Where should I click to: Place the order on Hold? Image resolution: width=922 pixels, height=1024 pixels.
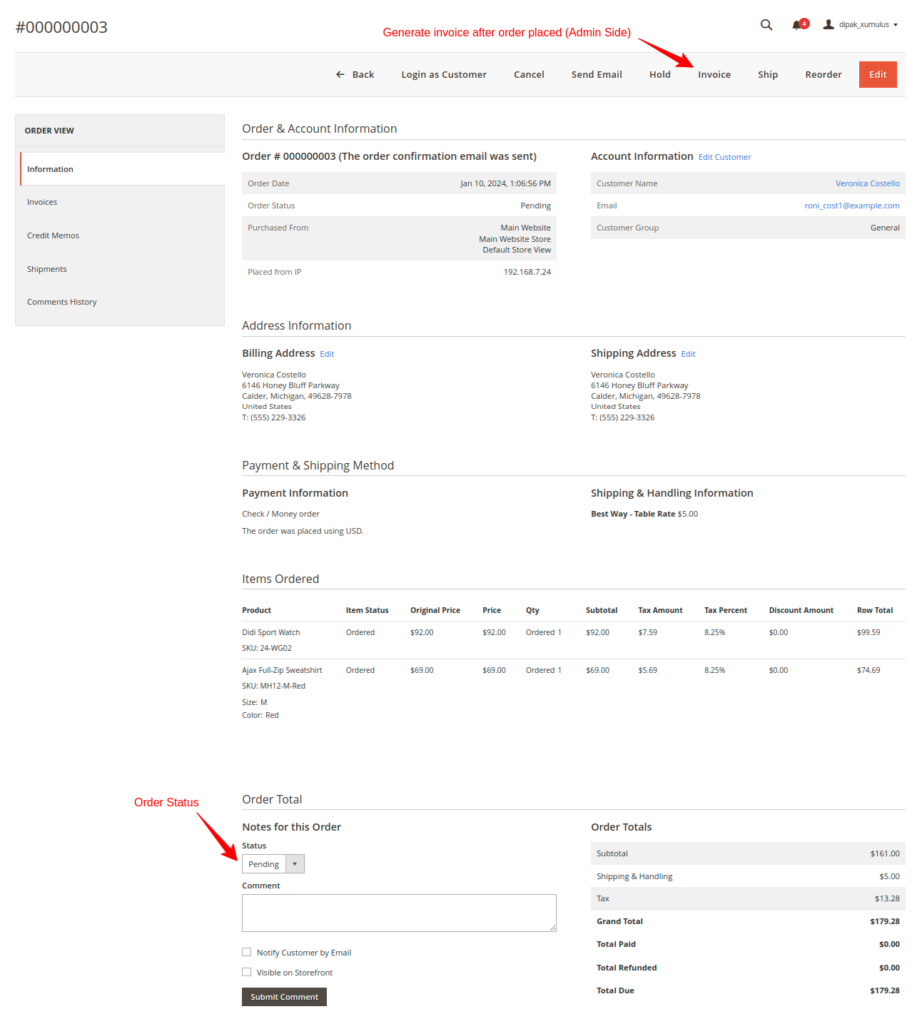[659, 74]
